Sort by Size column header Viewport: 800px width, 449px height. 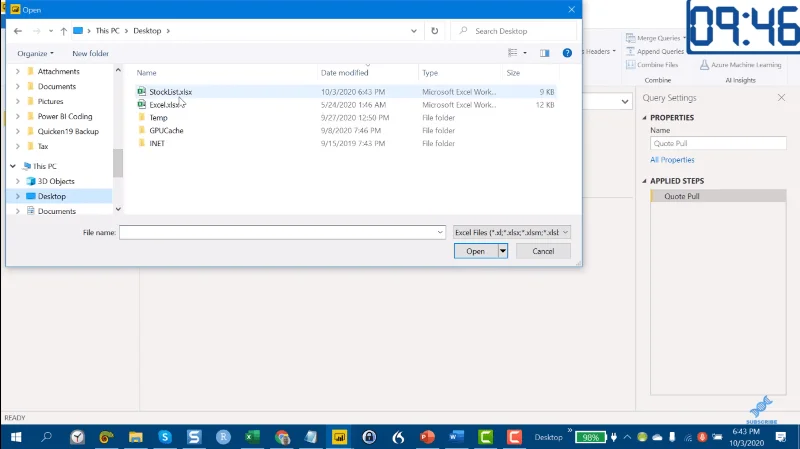pos(513,73)
